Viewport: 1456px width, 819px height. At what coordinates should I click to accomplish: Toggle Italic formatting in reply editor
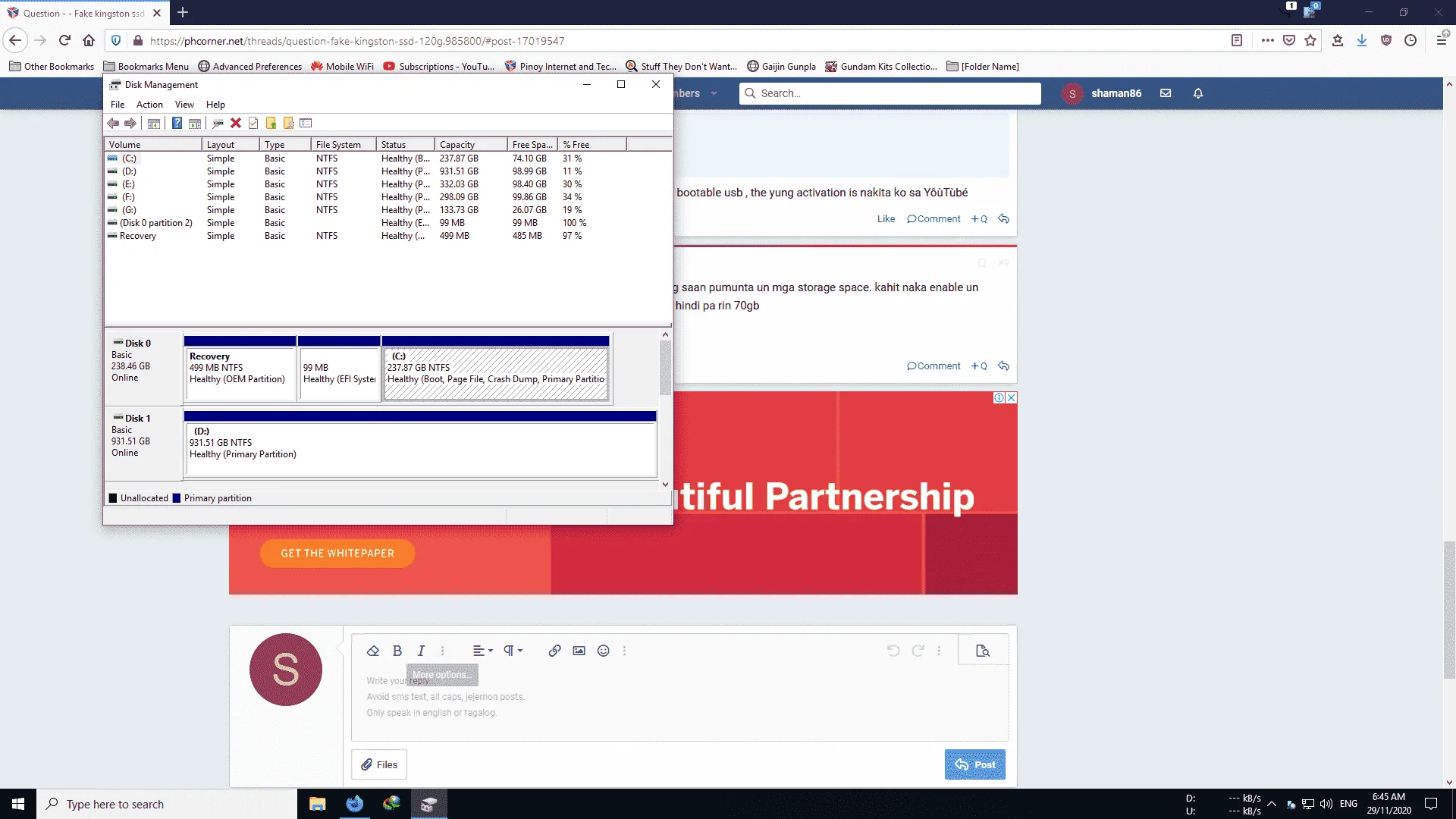click(421, 651)
